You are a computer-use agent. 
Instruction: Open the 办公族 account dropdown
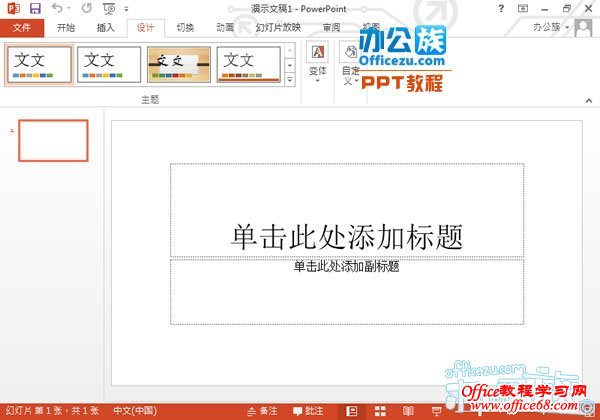pyautogui.click(x=551, y=27)
